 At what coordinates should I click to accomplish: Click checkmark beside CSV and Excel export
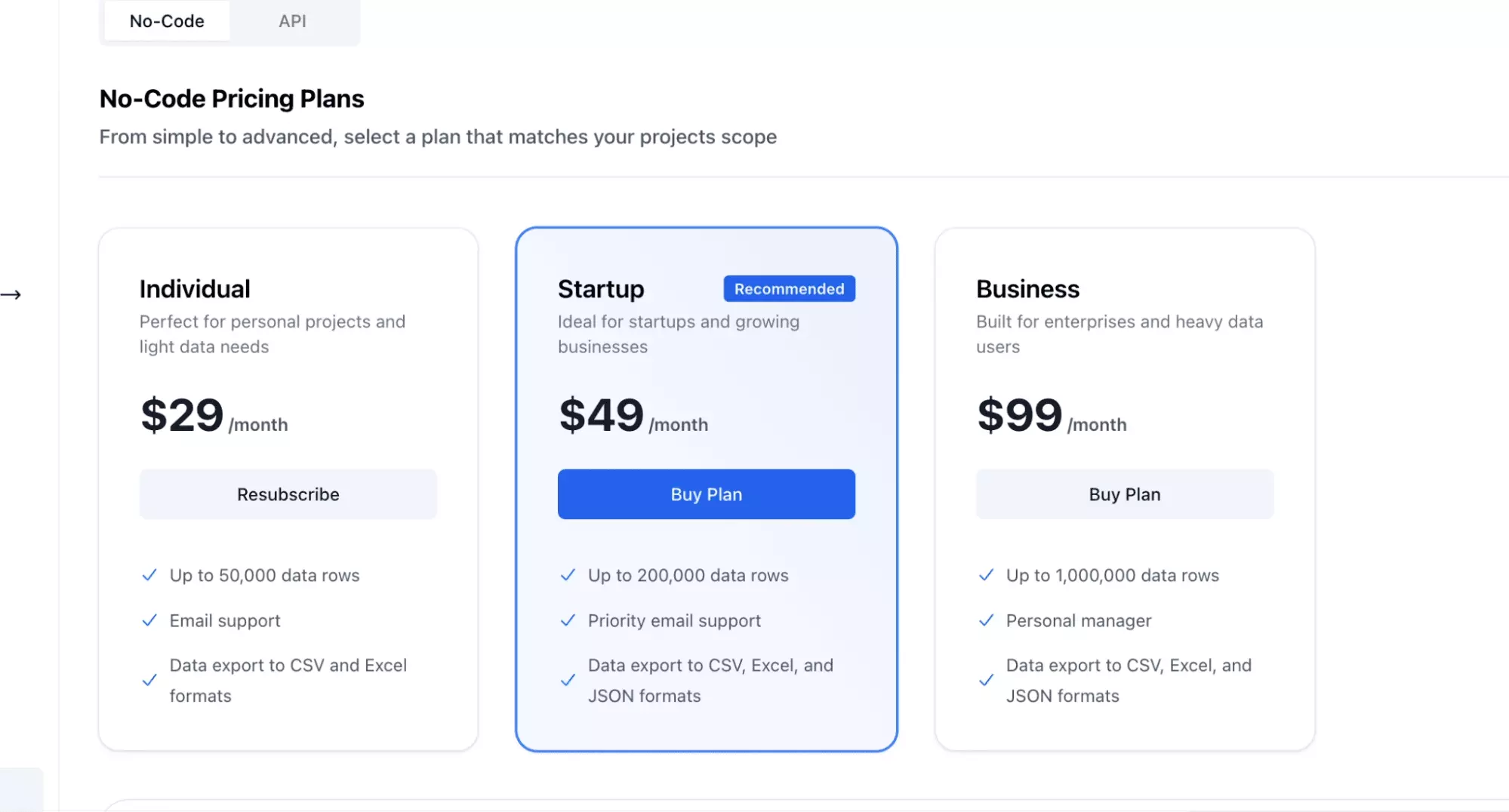[x=149, y=680]
